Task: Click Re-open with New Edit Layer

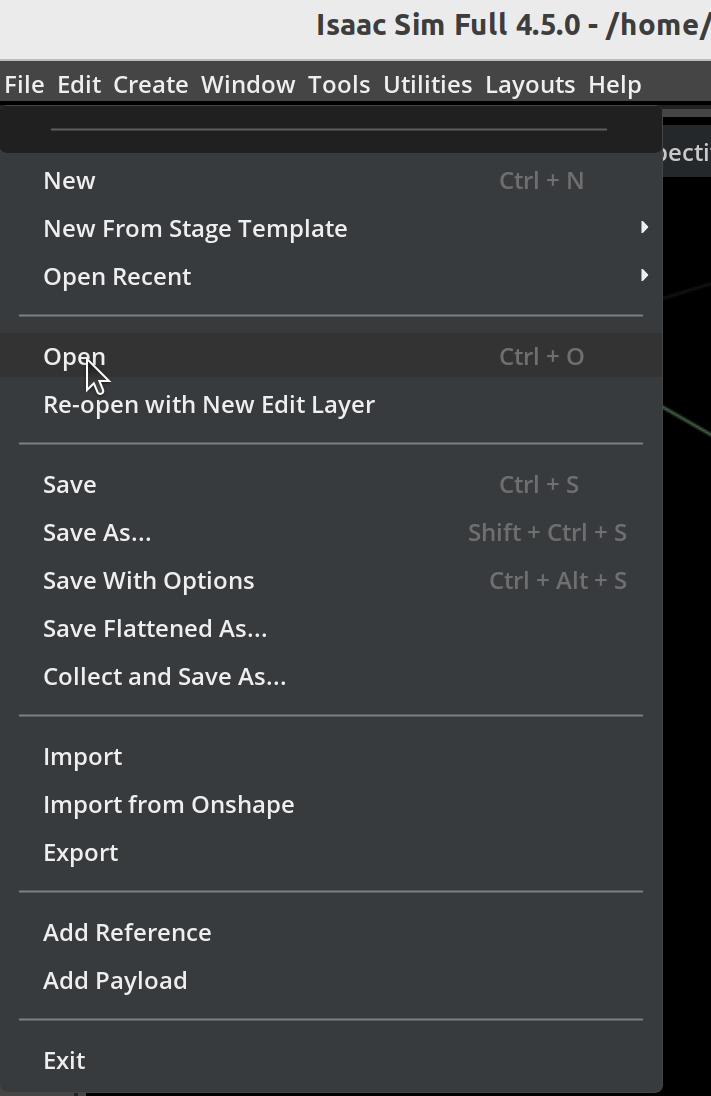Action: (209, 405)
